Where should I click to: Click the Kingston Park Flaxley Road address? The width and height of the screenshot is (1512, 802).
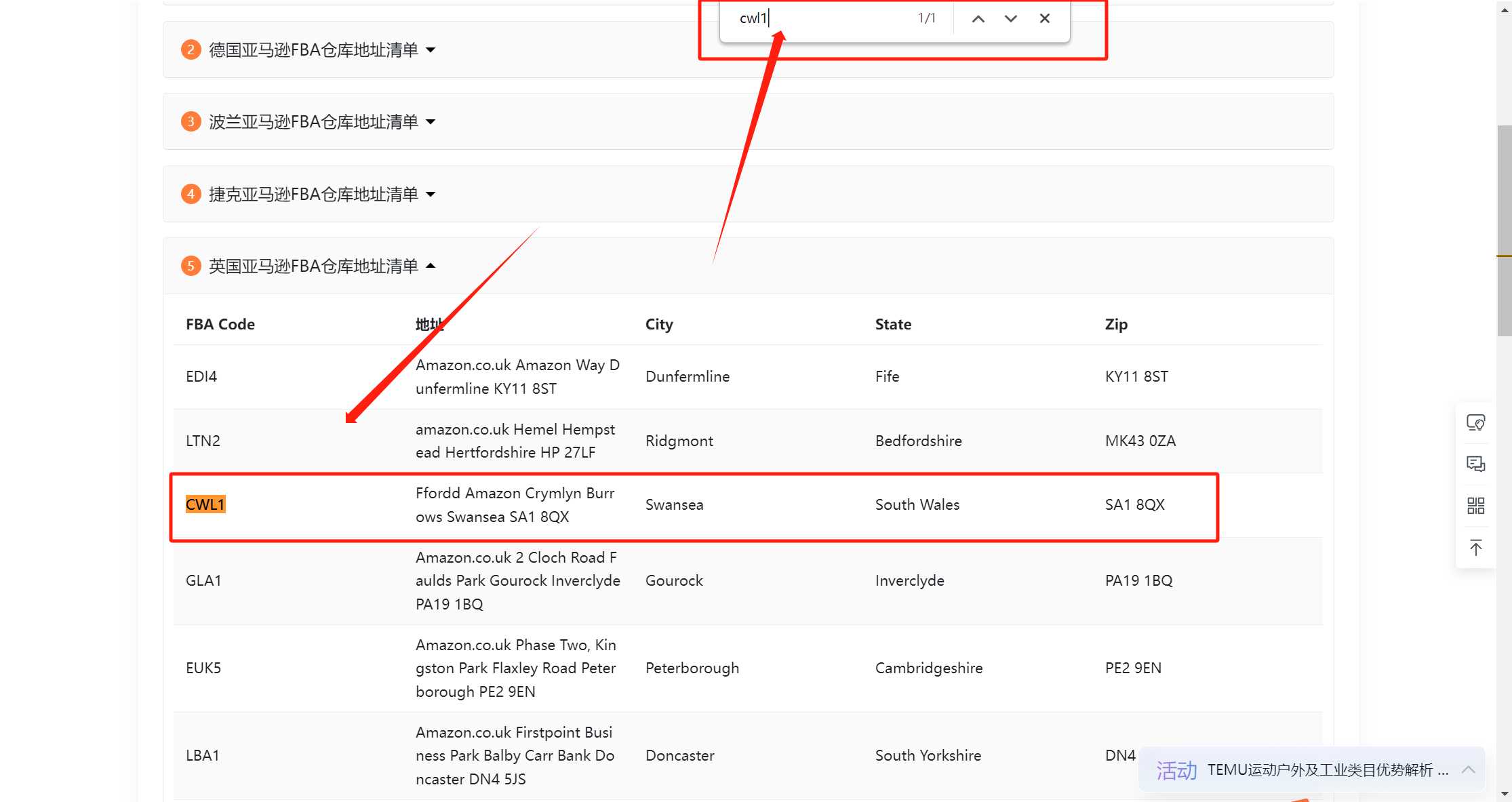pos(516,668)
